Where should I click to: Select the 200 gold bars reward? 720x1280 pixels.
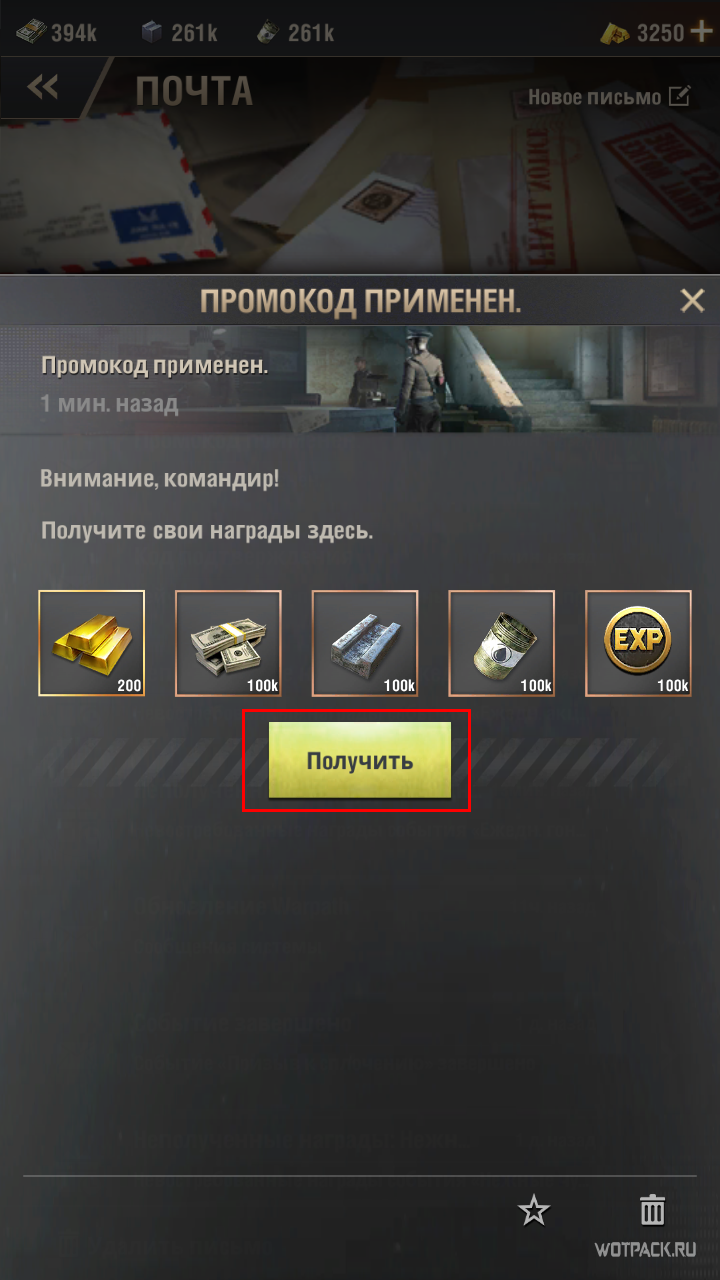tap(92, 643)
